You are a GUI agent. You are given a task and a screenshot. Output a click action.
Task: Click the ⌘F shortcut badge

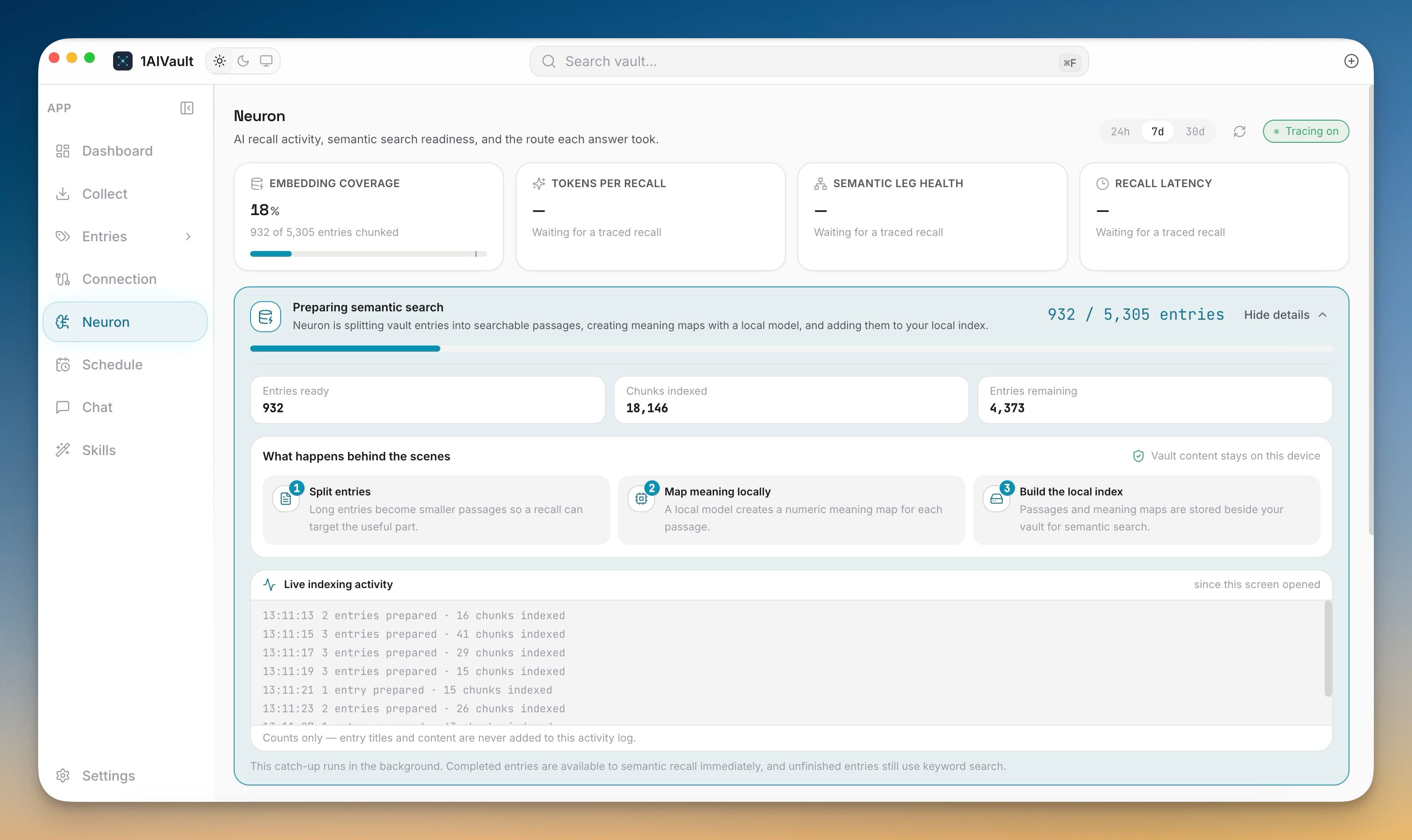click(x=1069, y=62)
